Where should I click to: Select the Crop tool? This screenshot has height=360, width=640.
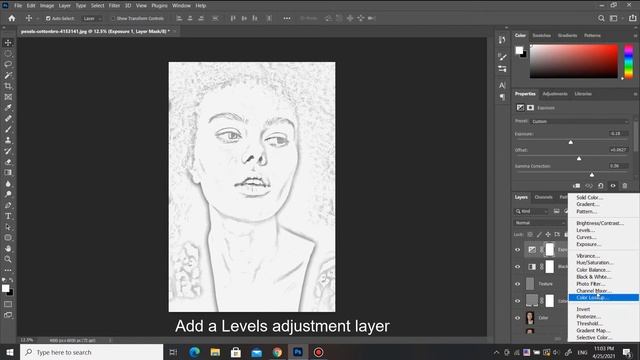(x=8, y=86)
